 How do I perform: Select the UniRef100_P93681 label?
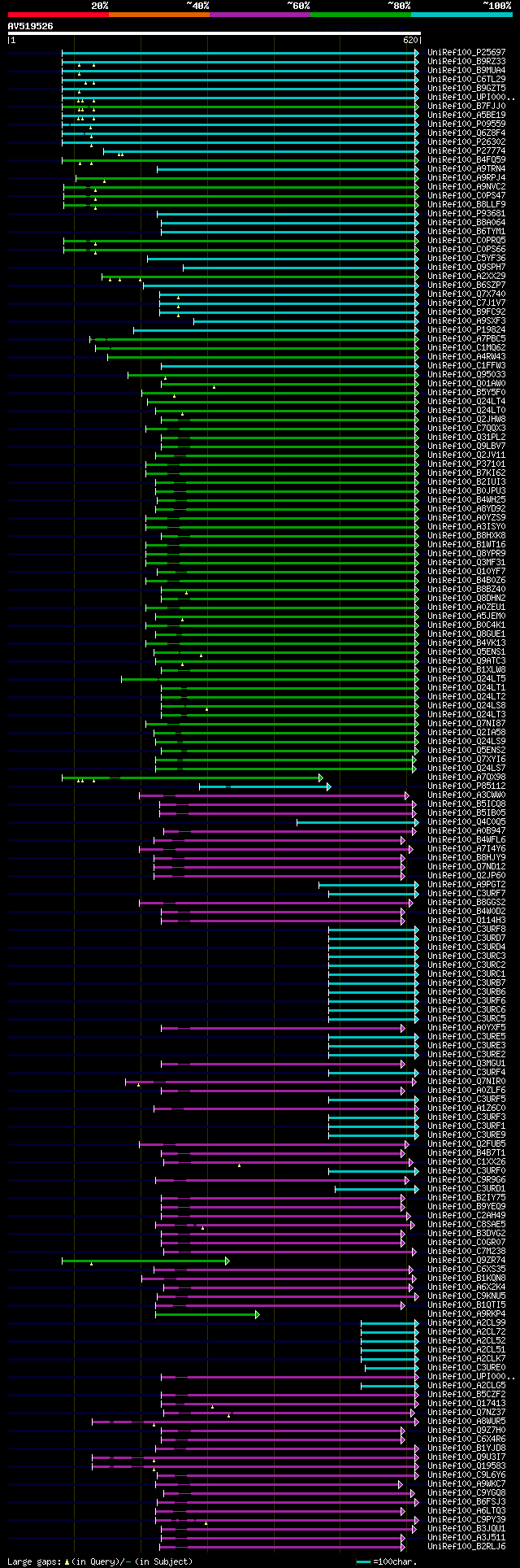coord(466,213)
